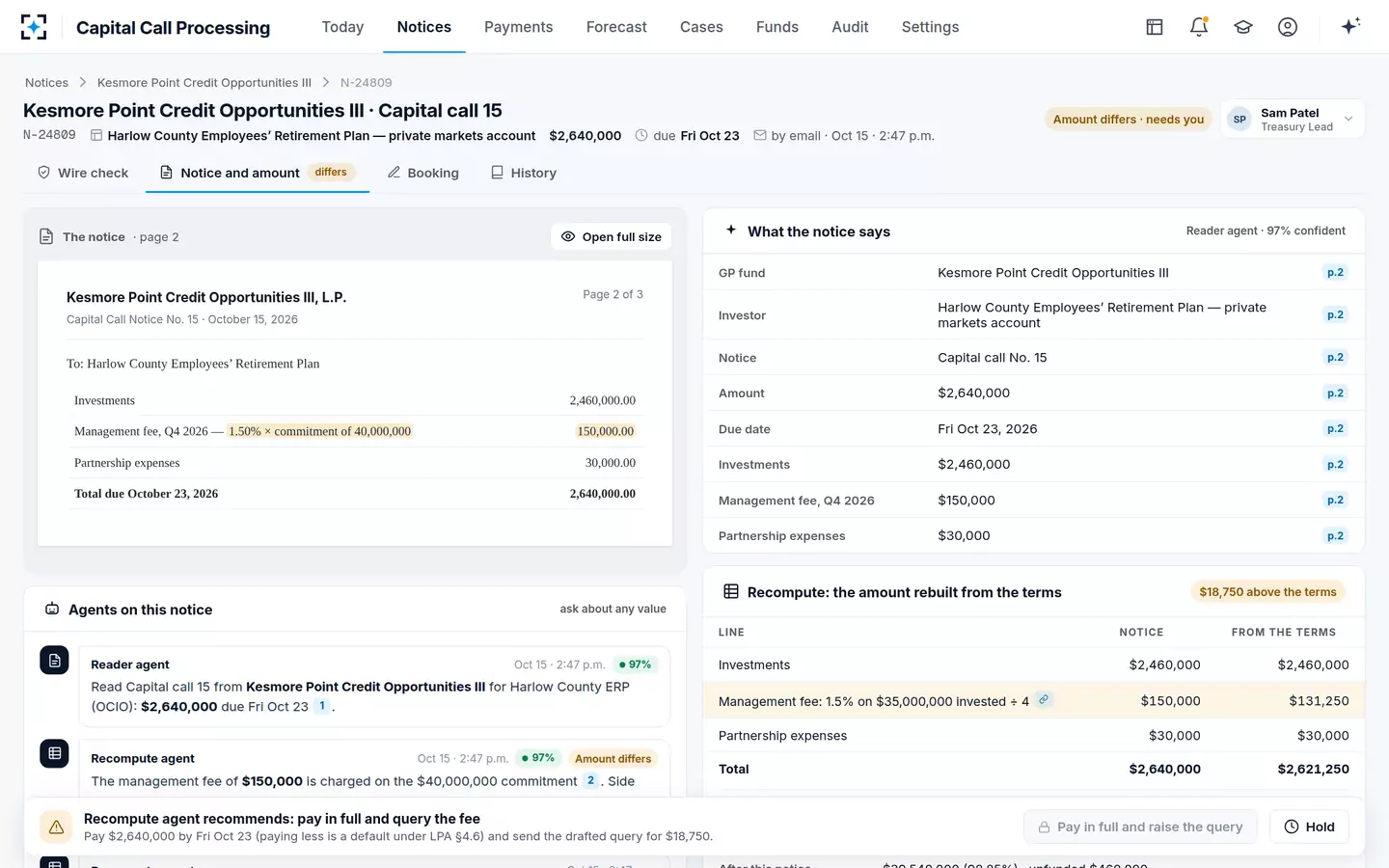The width and height of the screenshot is (1389, 868).
Task: Click the clock icon before due date
Action: pos(641,136)
